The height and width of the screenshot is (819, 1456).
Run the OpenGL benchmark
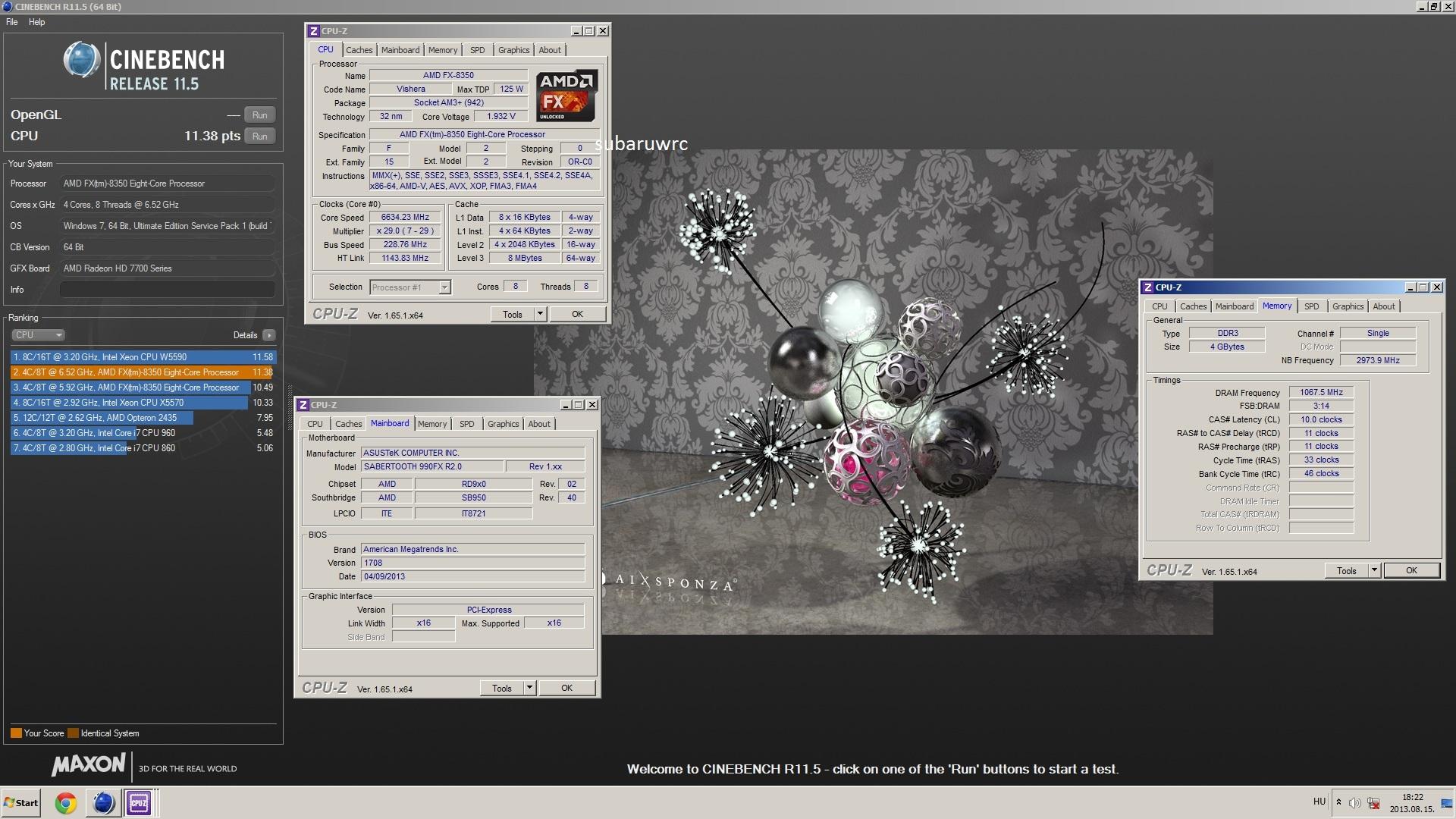(x=259, y=115)
